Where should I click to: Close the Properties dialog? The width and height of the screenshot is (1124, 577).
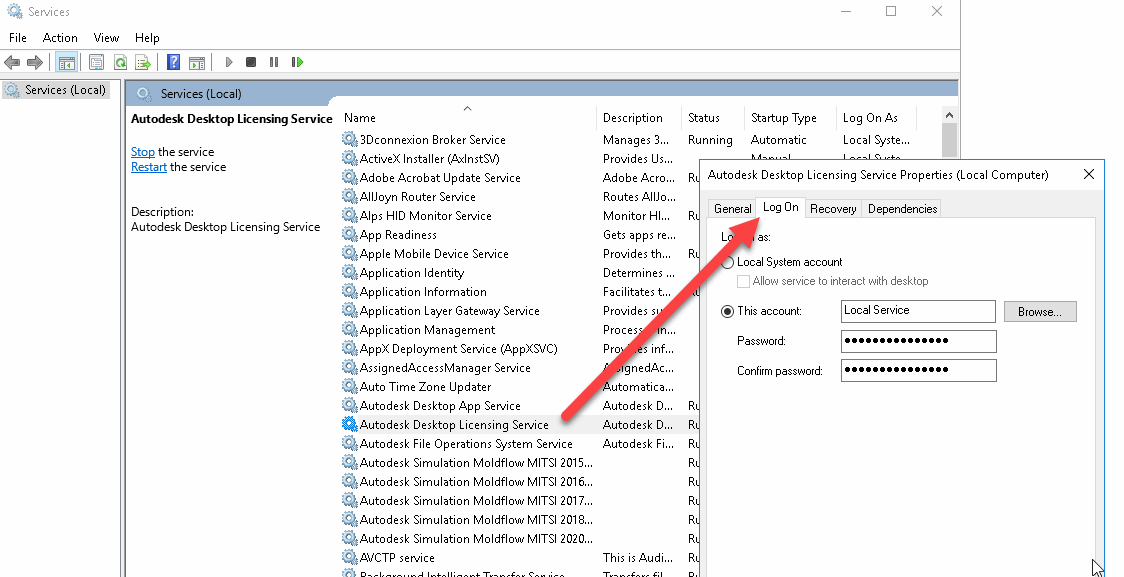[x=1089, y=174]
